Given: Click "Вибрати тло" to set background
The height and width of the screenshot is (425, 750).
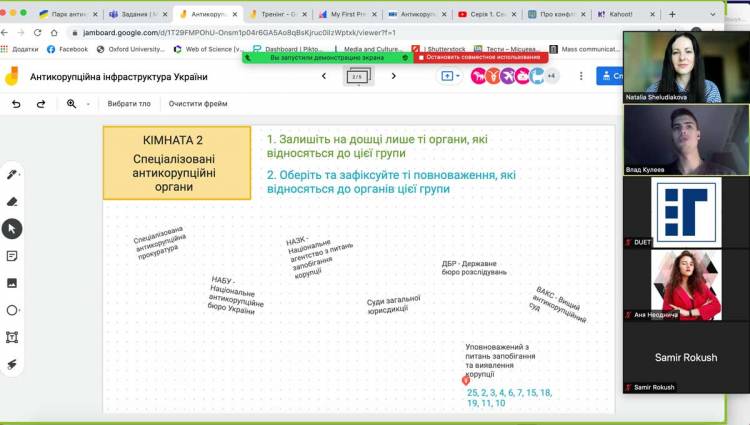Looking at the screenshot, I should pos(129,104).
